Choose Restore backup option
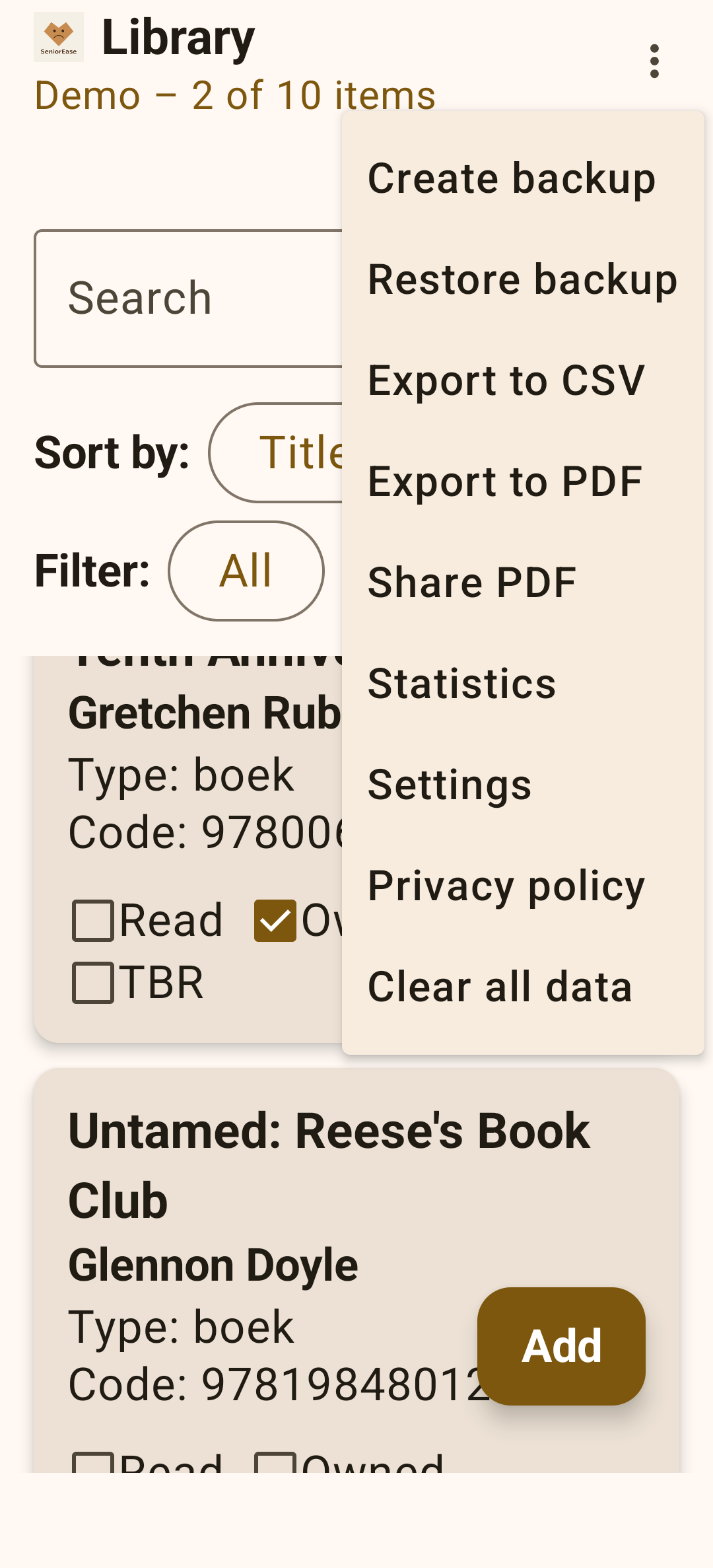The image size is (713, 1568). [x=522, y=279]
